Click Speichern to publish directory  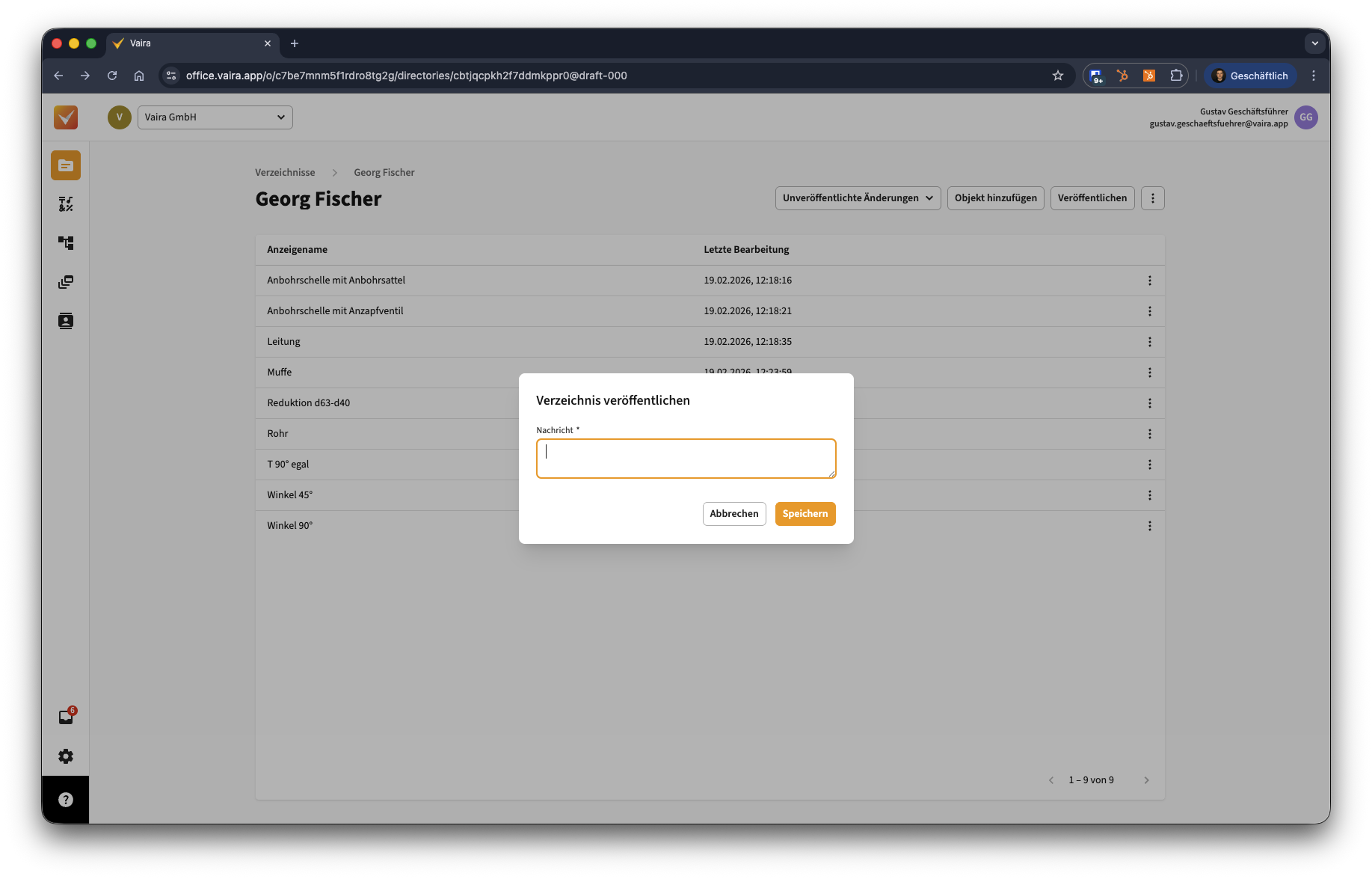[805, 514]
